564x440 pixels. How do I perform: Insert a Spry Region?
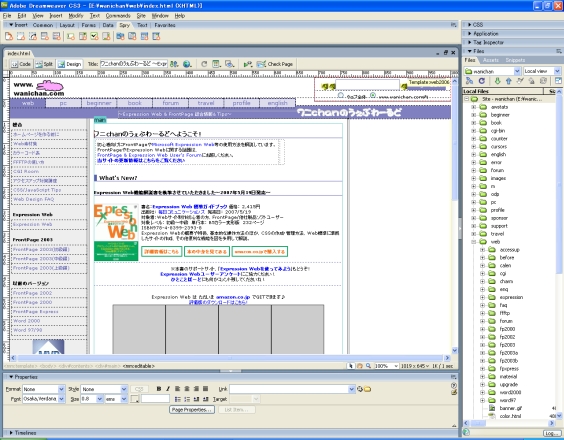(x=21, y=36)
